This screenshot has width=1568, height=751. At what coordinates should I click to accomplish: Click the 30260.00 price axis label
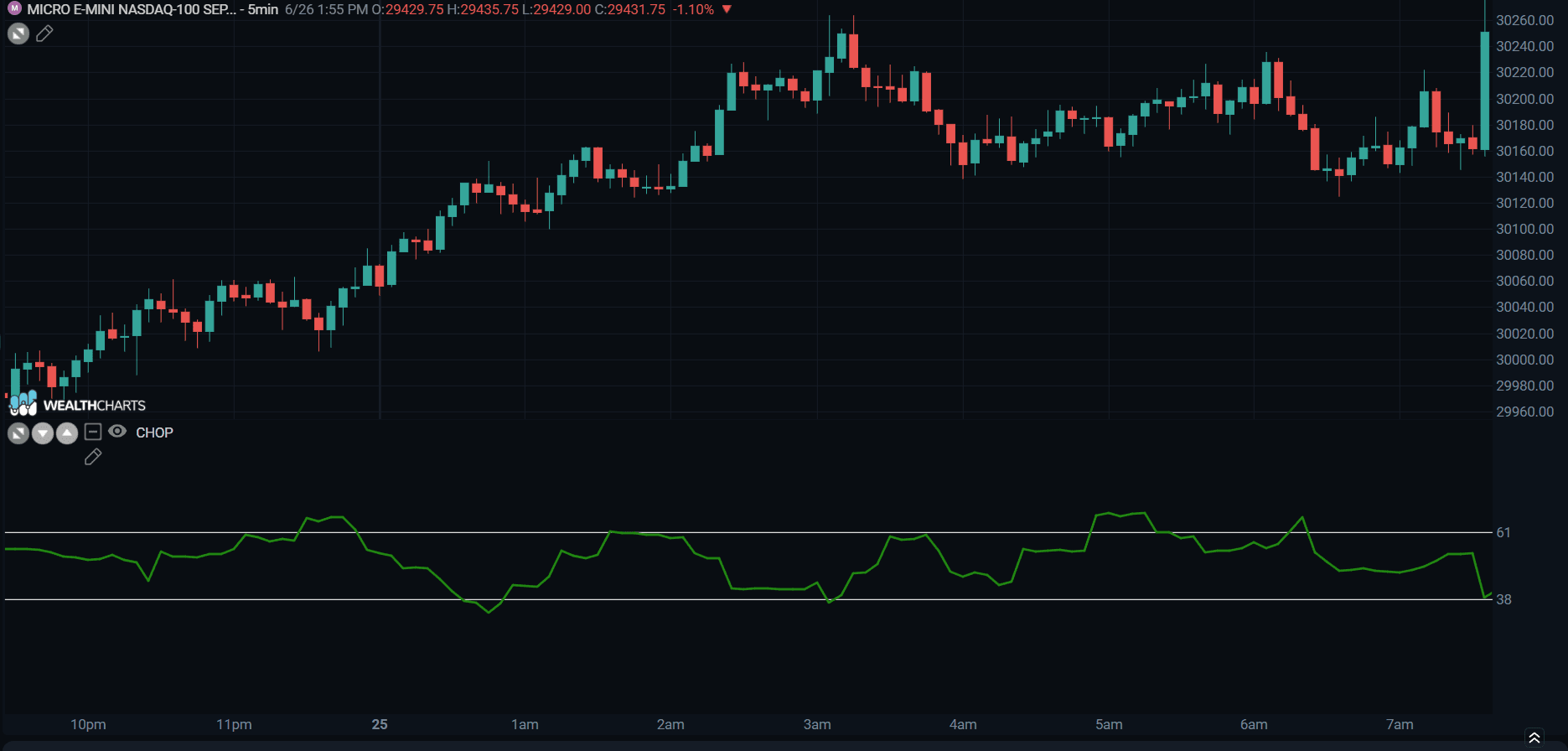(x=1525, y=20)
